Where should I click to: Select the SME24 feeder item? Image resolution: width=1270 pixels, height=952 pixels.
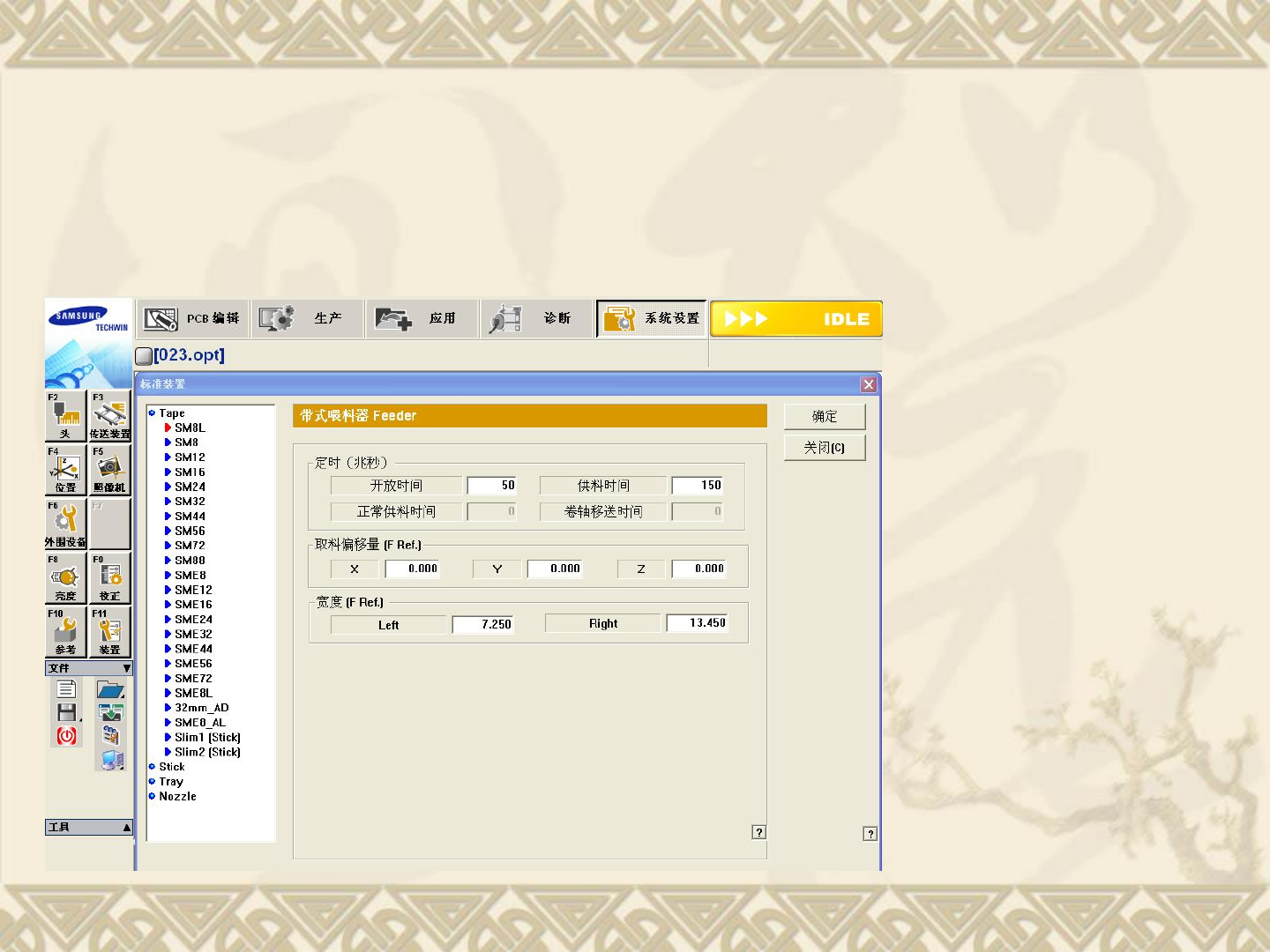[193, 620]
